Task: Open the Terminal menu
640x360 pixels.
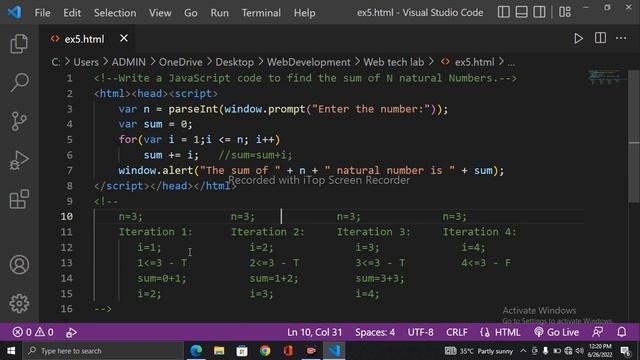Action: (x=261, y=13)
